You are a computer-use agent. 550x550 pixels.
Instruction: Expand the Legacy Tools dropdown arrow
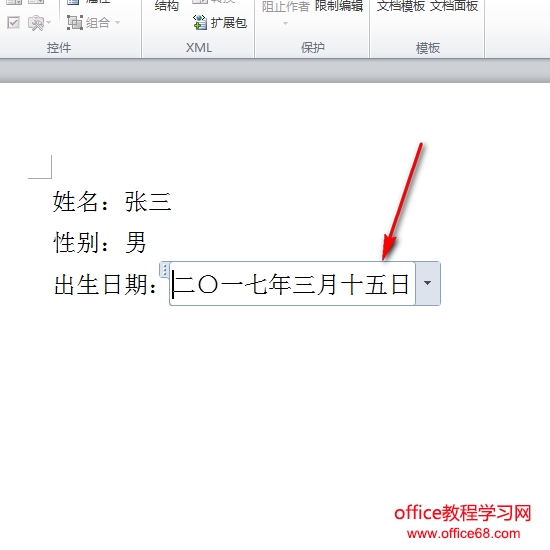[49, 23]
